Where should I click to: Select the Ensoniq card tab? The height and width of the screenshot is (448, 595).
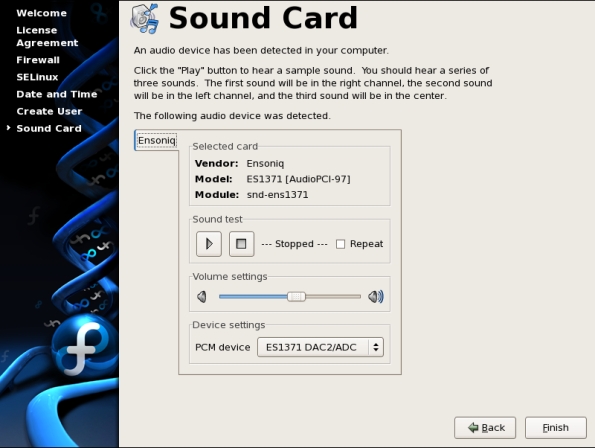(x=156, y=141)
